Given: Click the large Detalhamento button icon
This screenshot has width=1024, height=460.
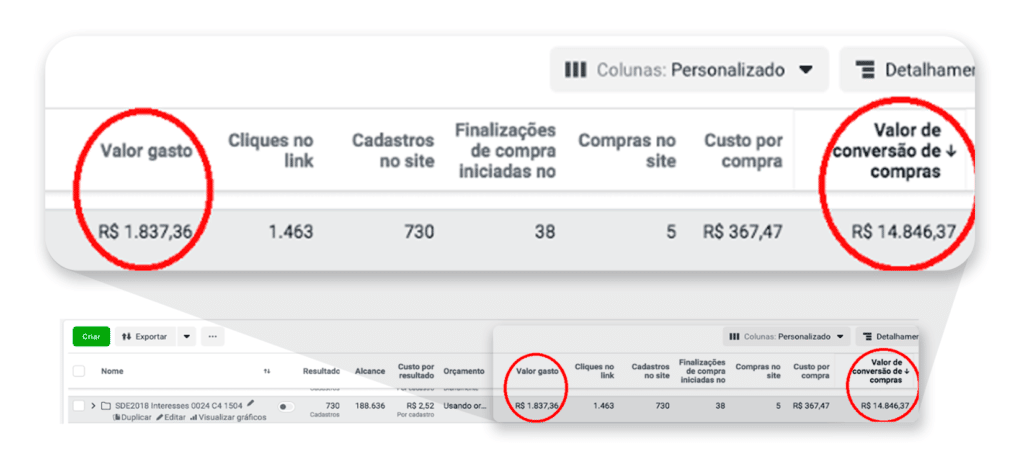Looking at the screenshot, I should (865, 70).
